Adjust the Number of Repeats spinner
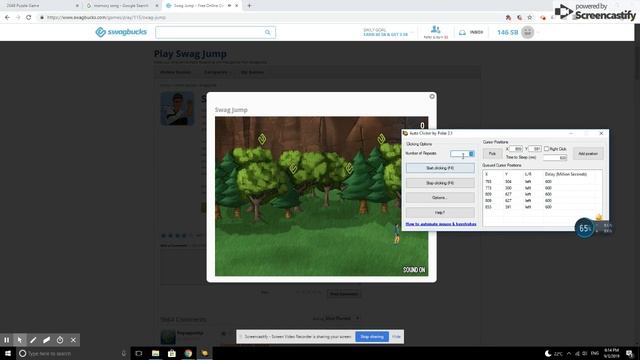 [x=471, y=153]
